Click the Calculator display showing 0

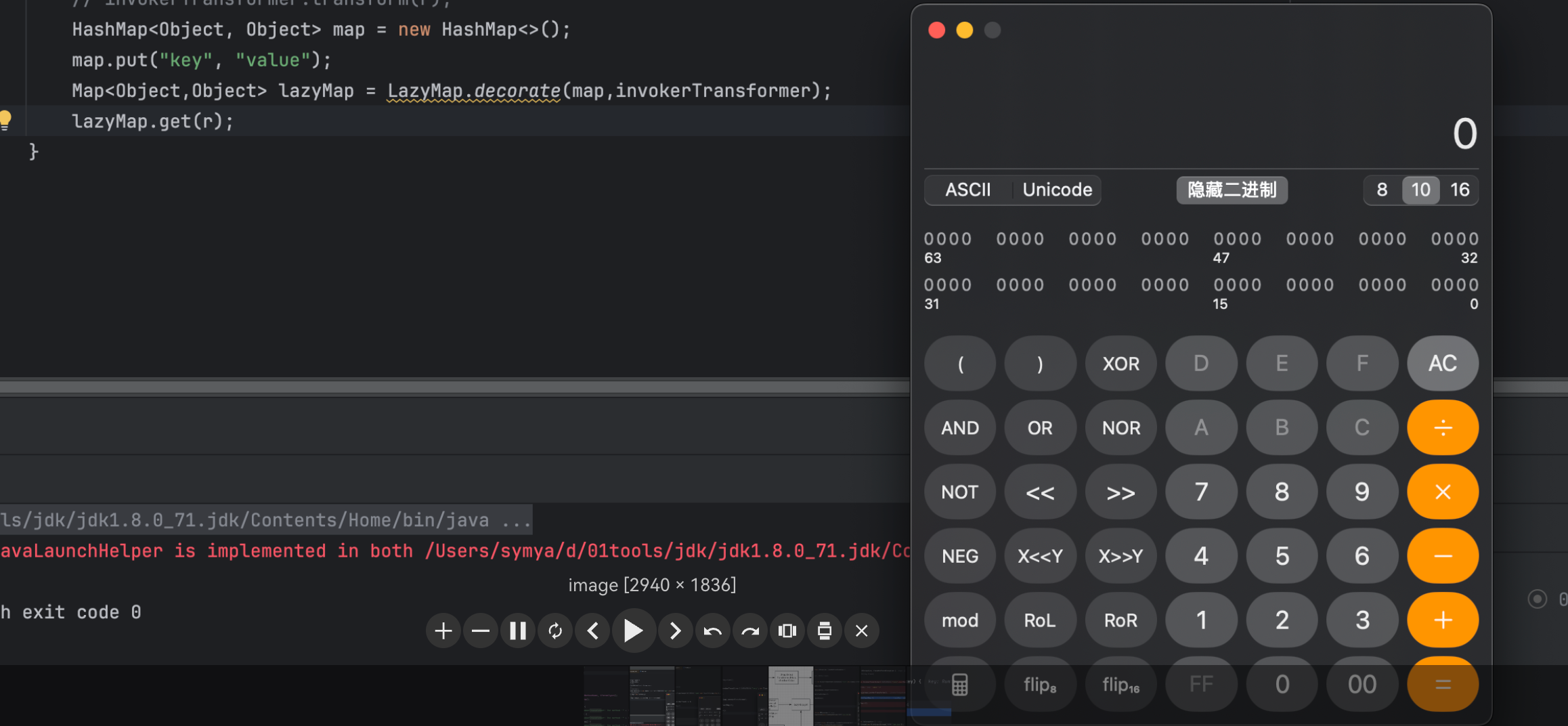pyautogui.click(x=1464, y=133)
